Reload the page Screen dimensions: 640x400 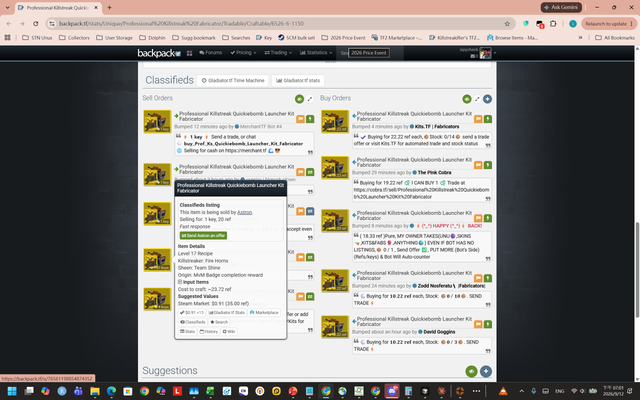tap(36, 24)
